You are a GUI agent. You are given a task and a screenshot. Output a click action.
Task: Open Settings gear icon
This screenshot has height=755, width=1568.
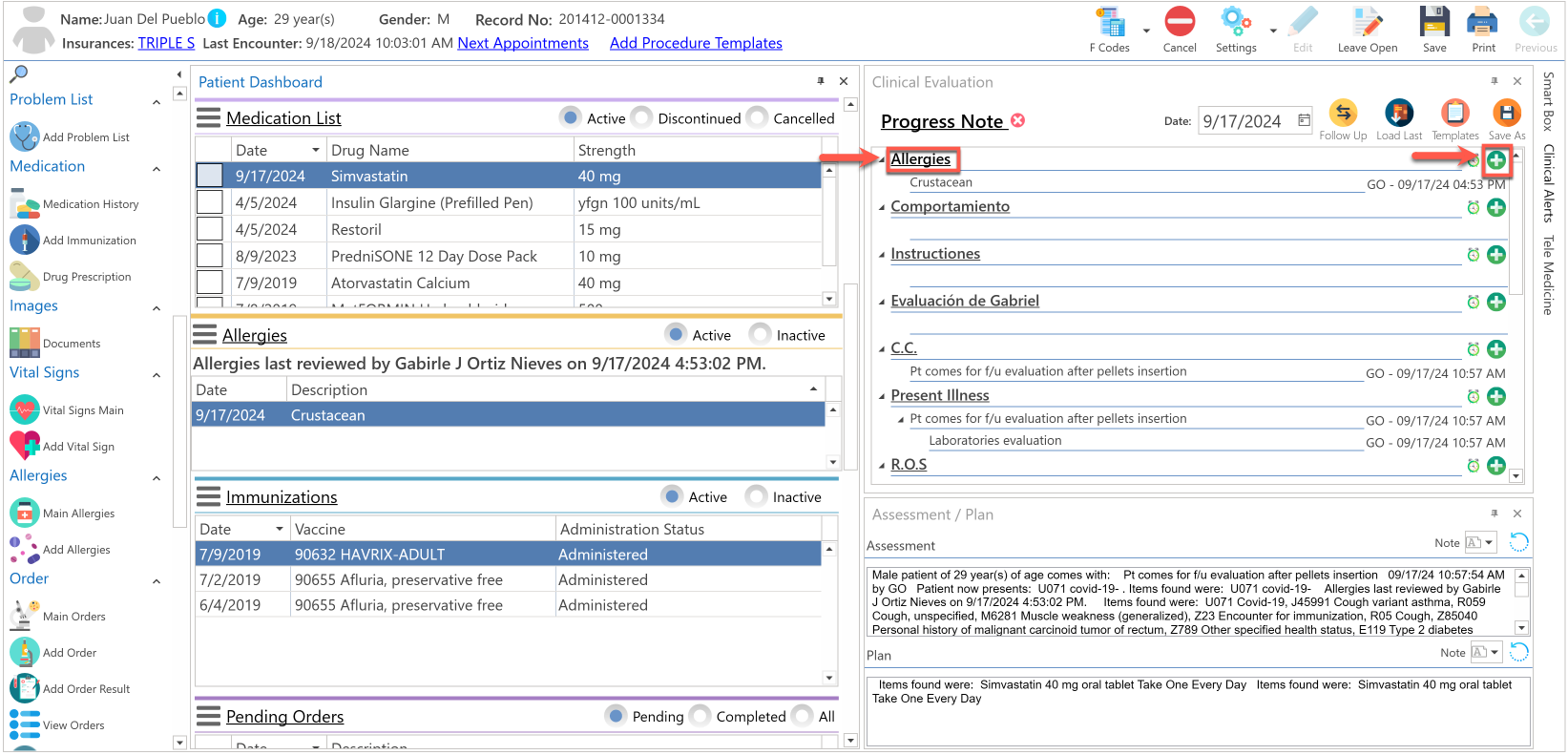tap(1236, 22)
